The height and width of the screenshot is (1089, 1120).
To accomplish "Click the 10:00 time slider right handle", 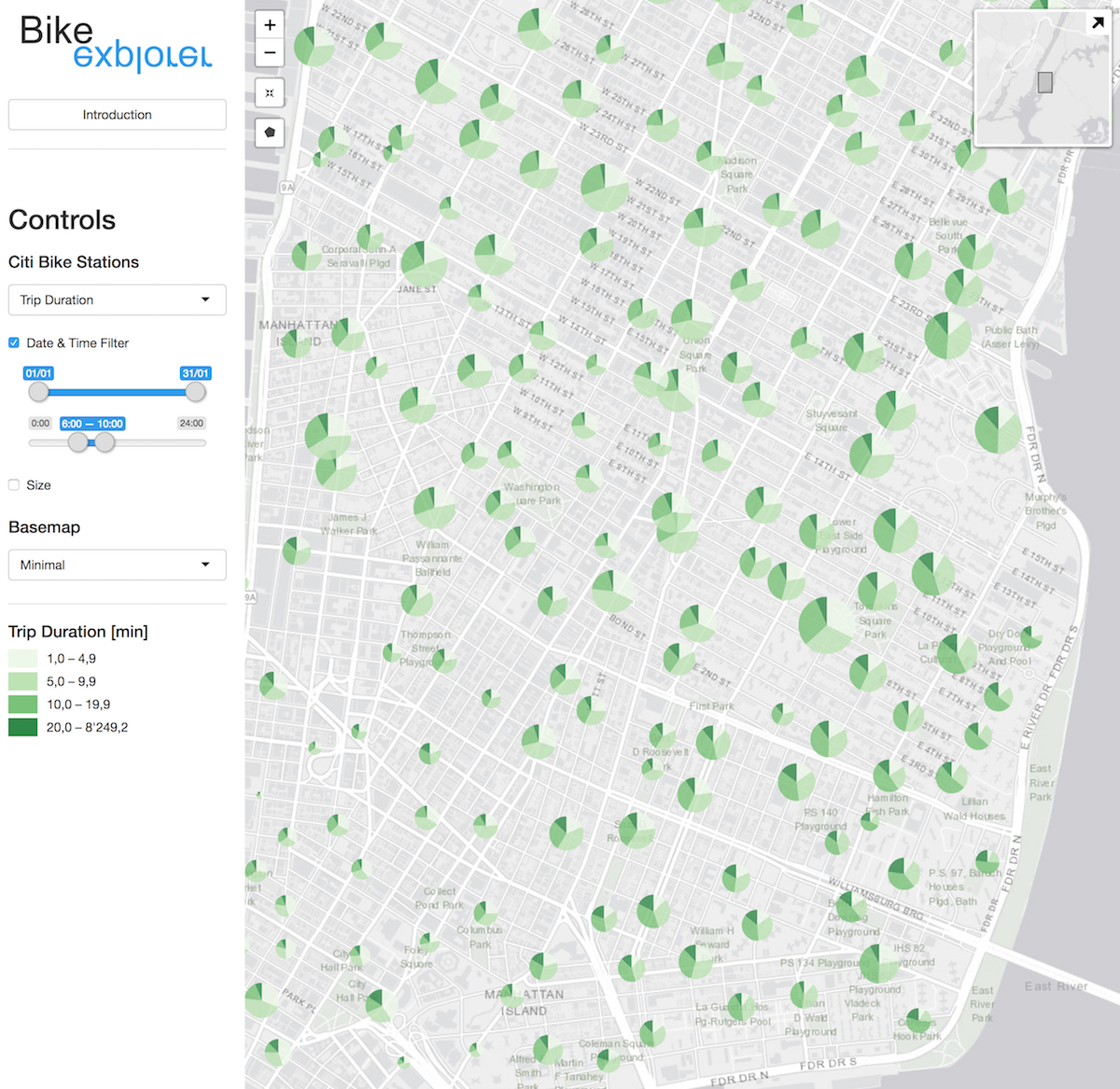I will (x=105, y=442).
